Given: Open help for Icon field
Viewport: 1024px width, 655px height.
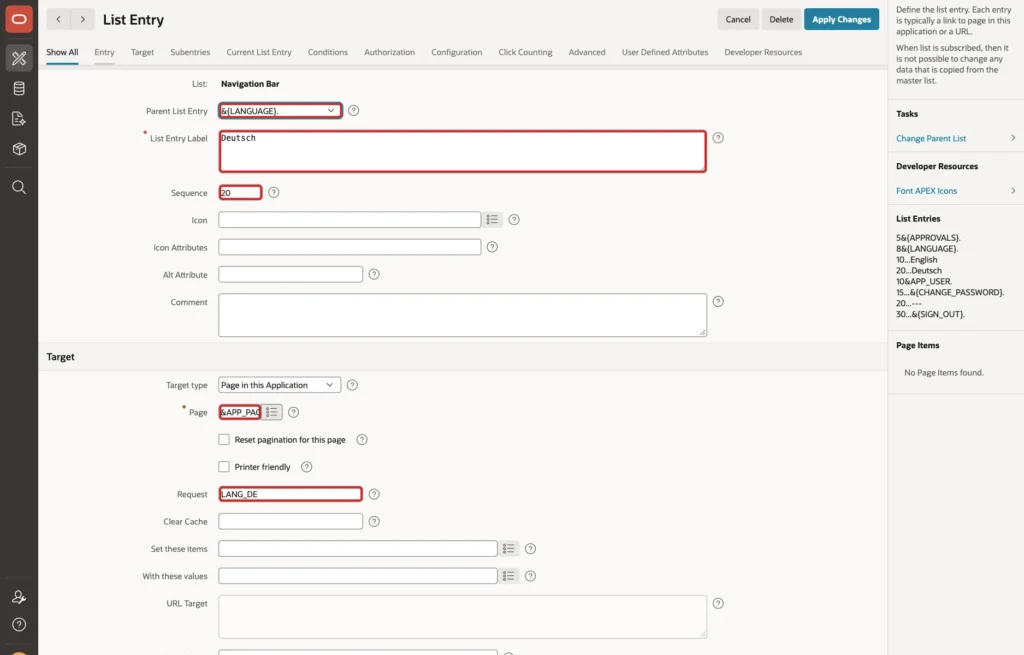Looking at the screenshot, I should pyautogui.click(x=514, y=220).
